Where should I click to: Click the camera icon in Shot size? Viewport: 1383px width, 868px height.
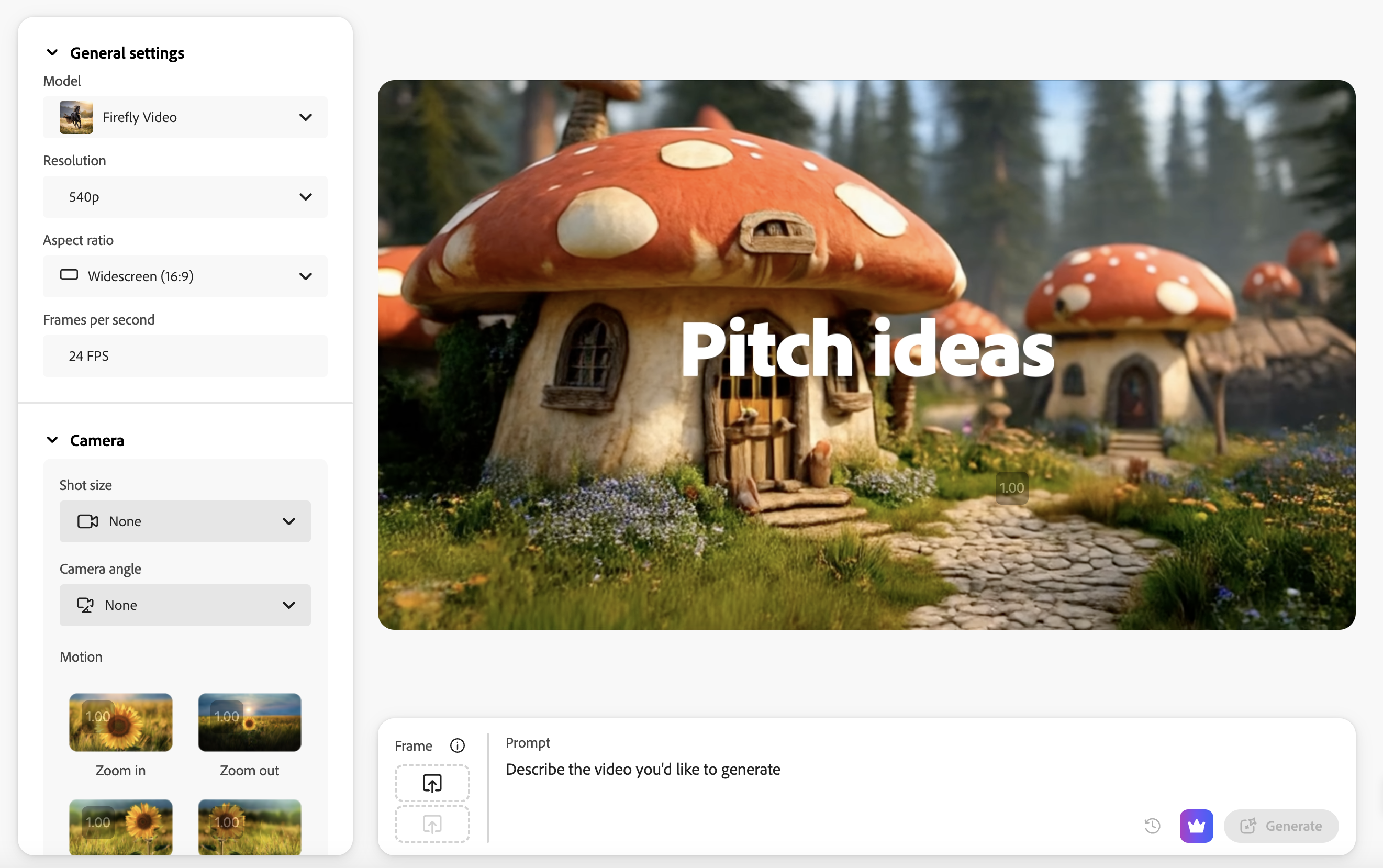point(88,521)
